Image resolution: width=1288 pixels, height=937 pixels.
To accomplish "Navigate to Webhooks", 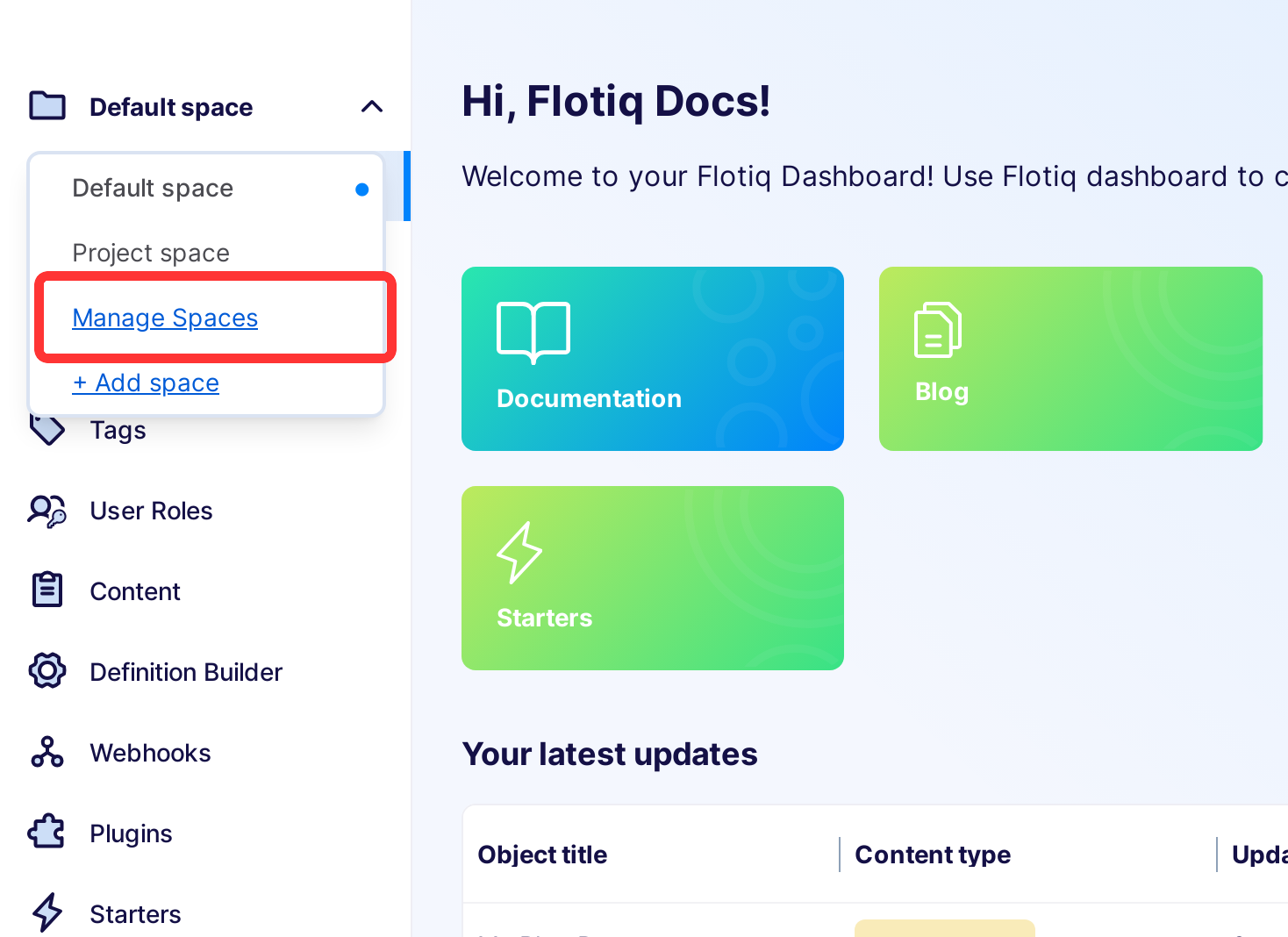I will pyautogui.click(x=150, y=754).
